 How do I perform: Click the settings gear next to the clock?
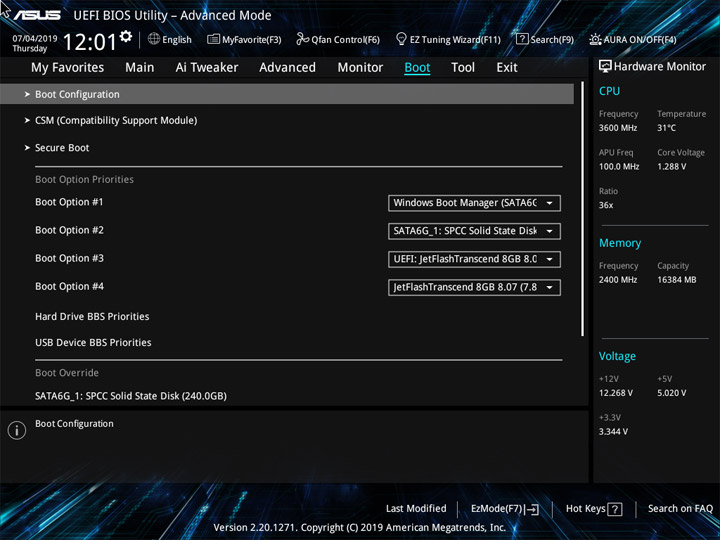click(x=126, y=36)
